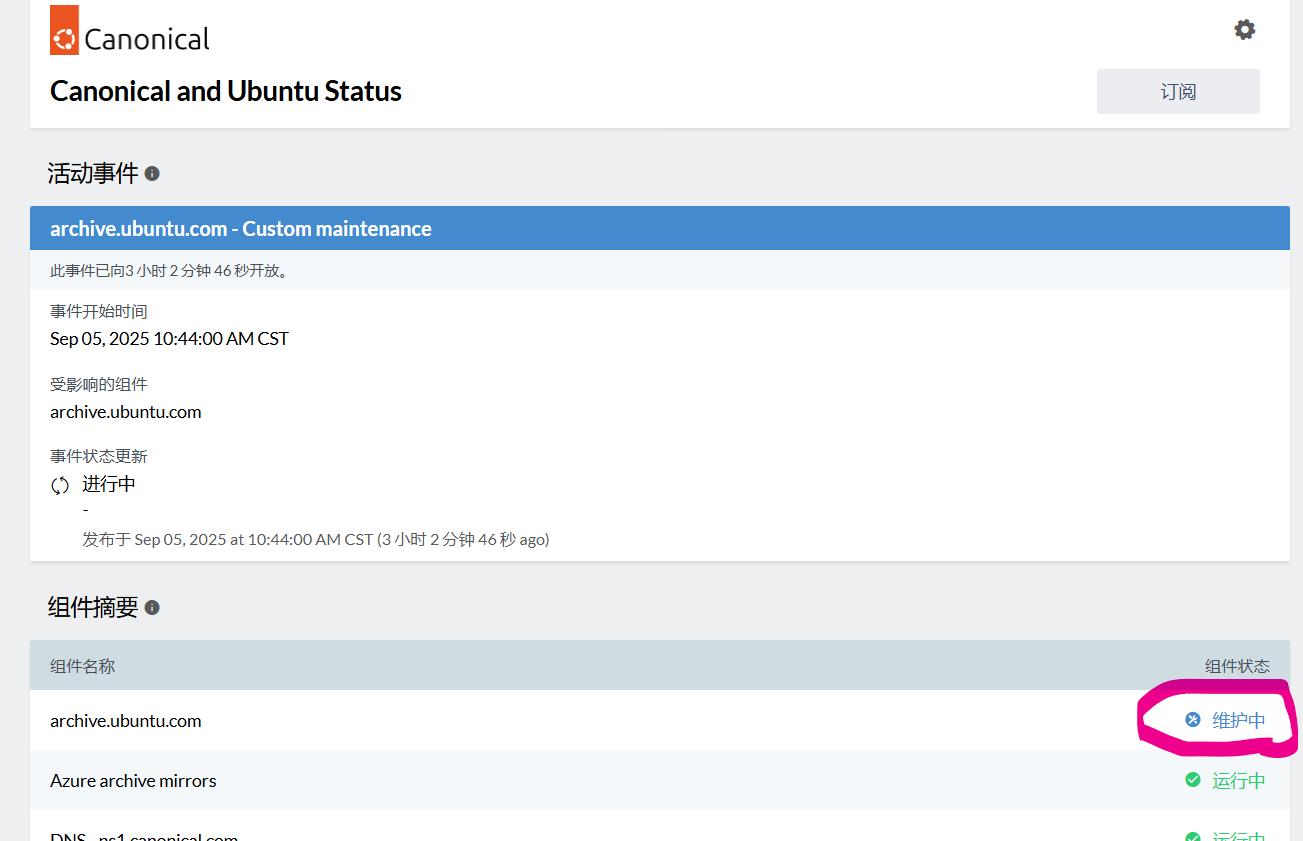Click the 维护中 status text
1303x841 pixels.
pos(1238,721)
